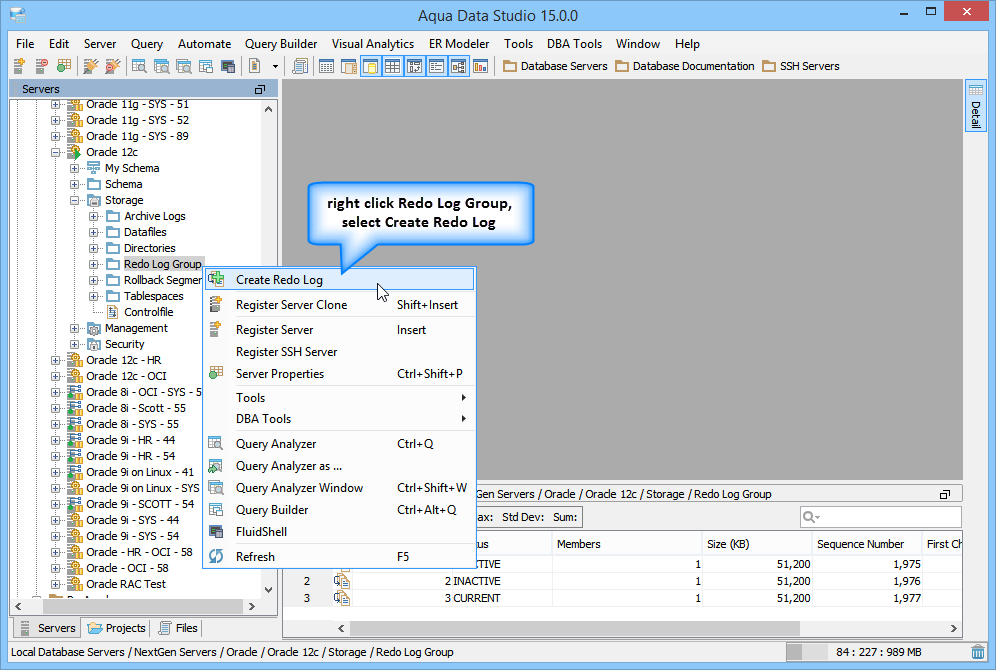This screenshot has height=670, width=996.
Task: Click the new document toolbar icon
Action: point(254,65)
